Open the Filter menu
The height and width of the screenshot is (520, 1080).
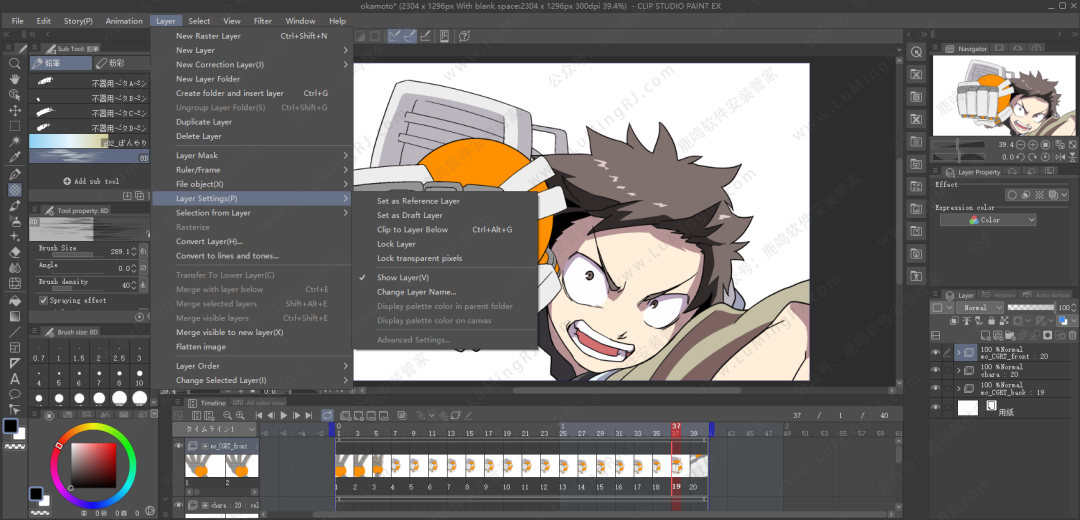(262, 21)
